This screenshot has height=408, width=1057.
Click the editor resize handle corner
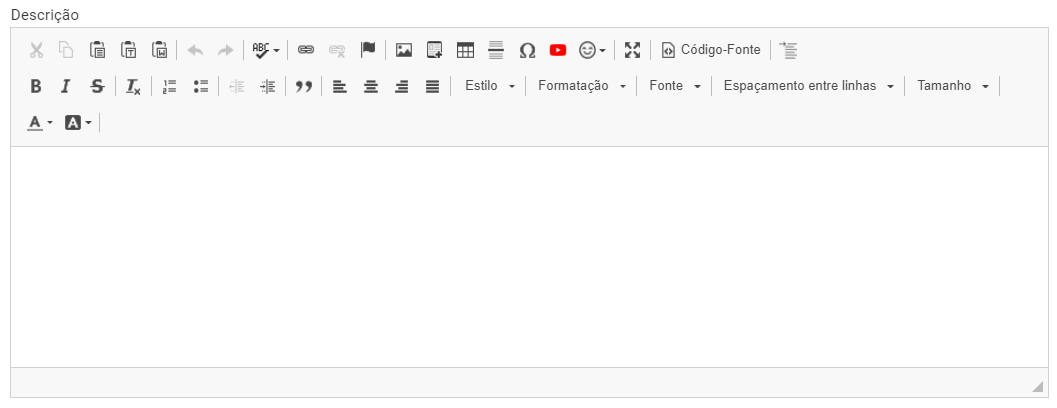1037,386
